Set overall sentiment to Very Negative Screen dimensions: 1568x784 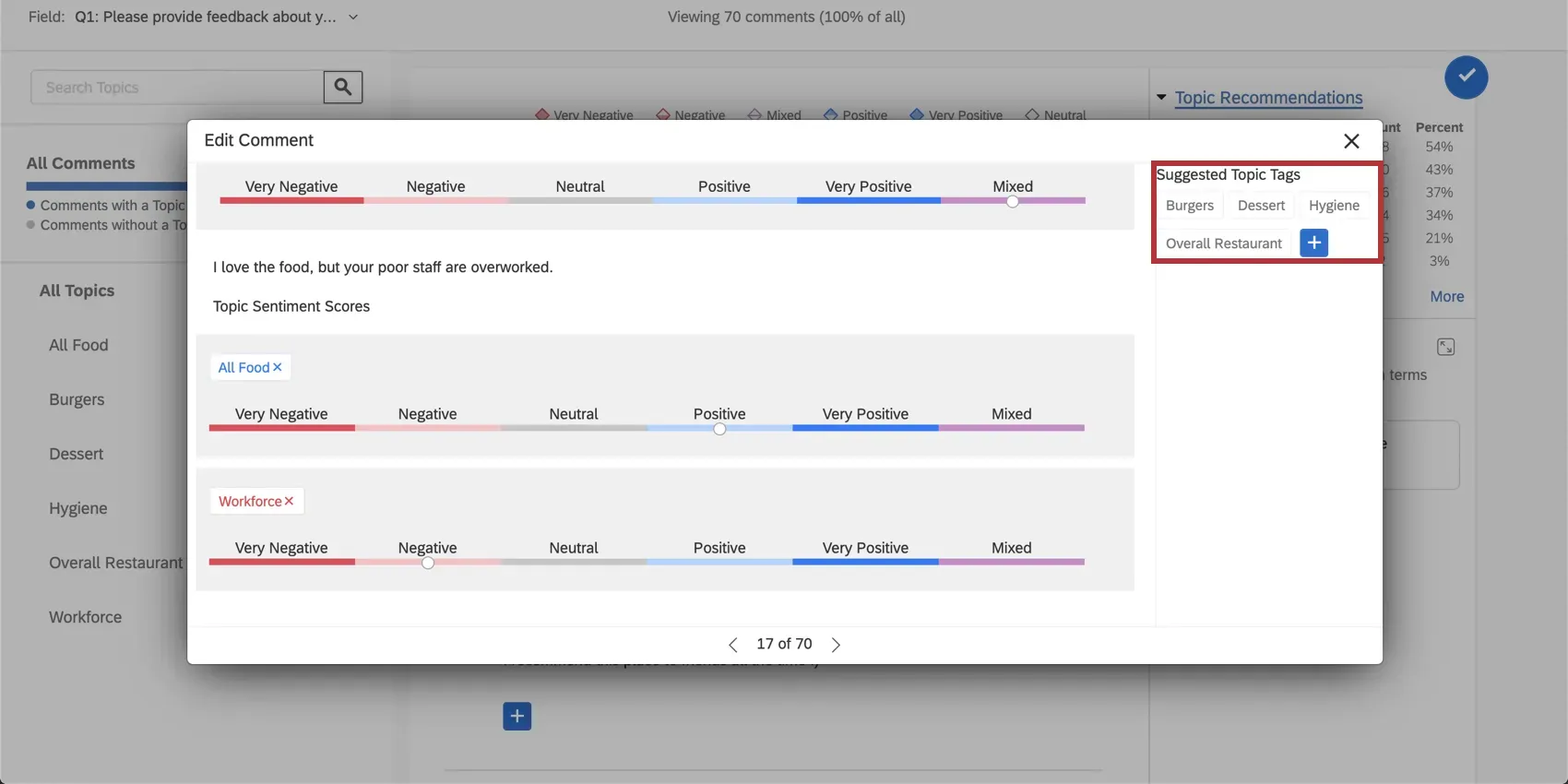291,200
